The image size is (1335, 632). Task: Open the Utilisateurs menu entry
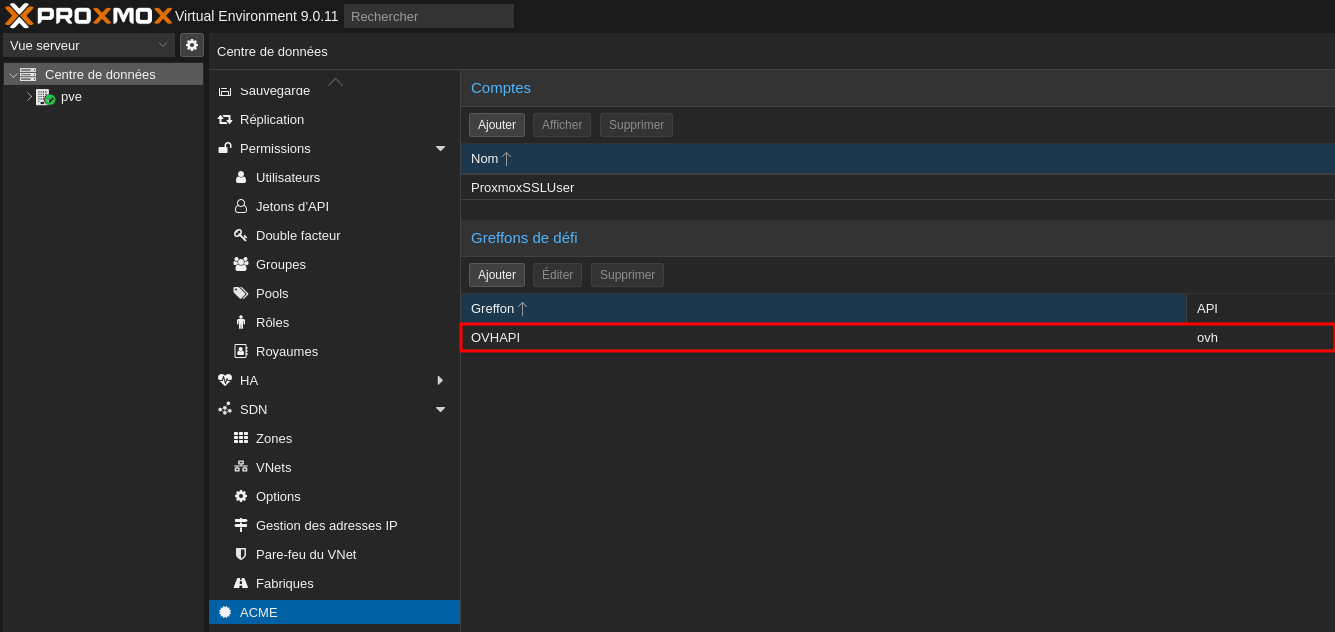point(288,177)
